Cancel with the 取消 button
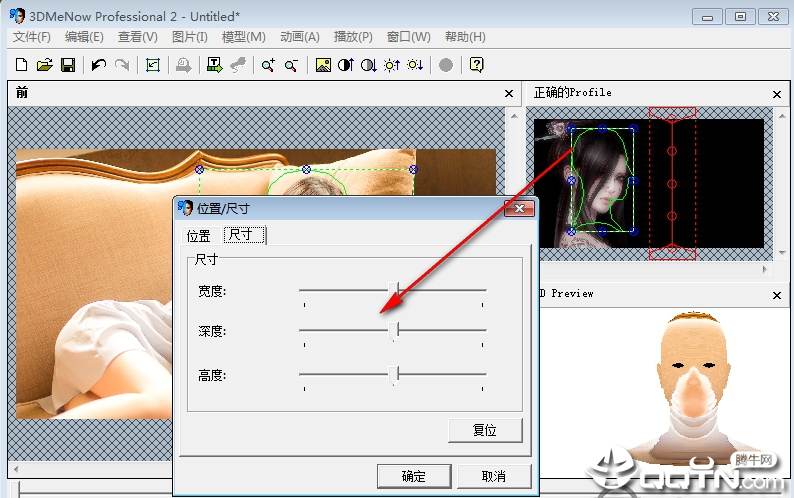 coord(494,476)
